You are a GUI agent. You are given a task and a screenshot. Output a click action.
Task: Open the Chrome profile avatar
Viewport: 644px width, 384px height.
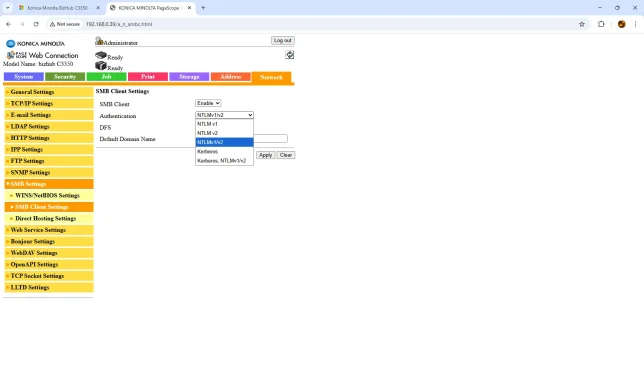[621, 24]
